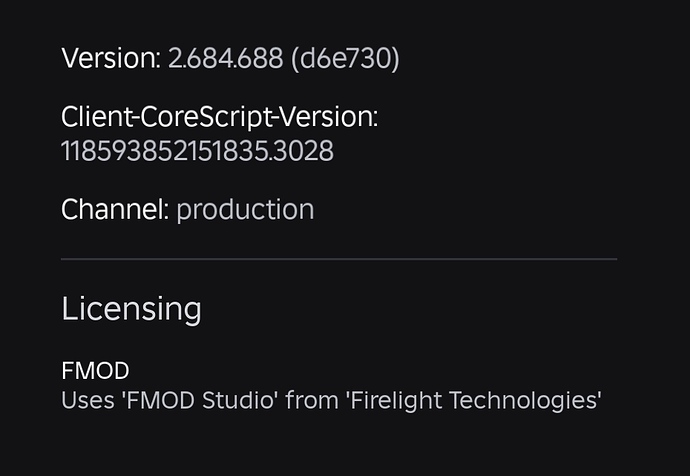
Task: Click the horizontal divider above Licensing
Action: point(338,259)
